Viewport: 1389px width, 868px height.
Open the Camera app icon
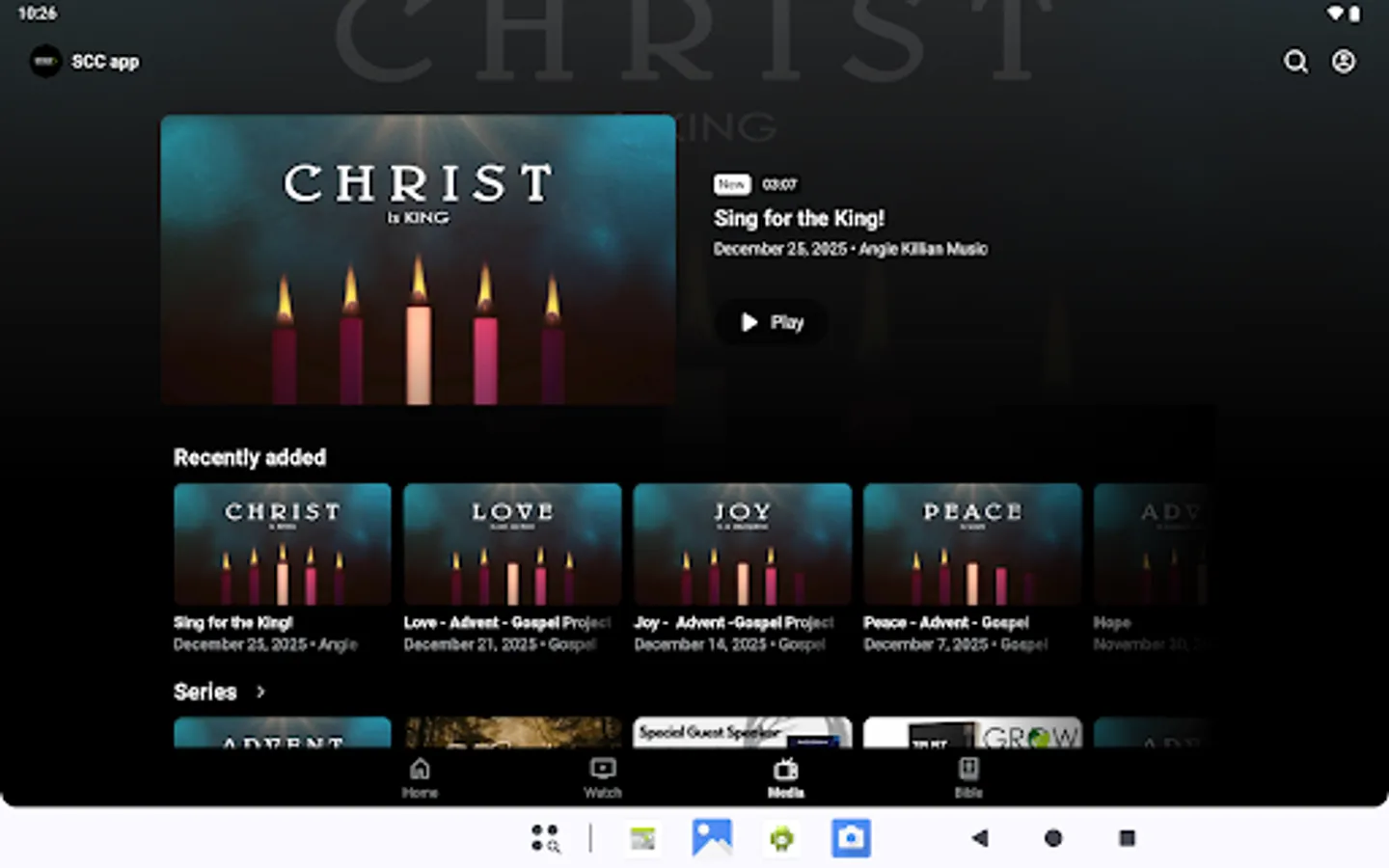[850, 838]
